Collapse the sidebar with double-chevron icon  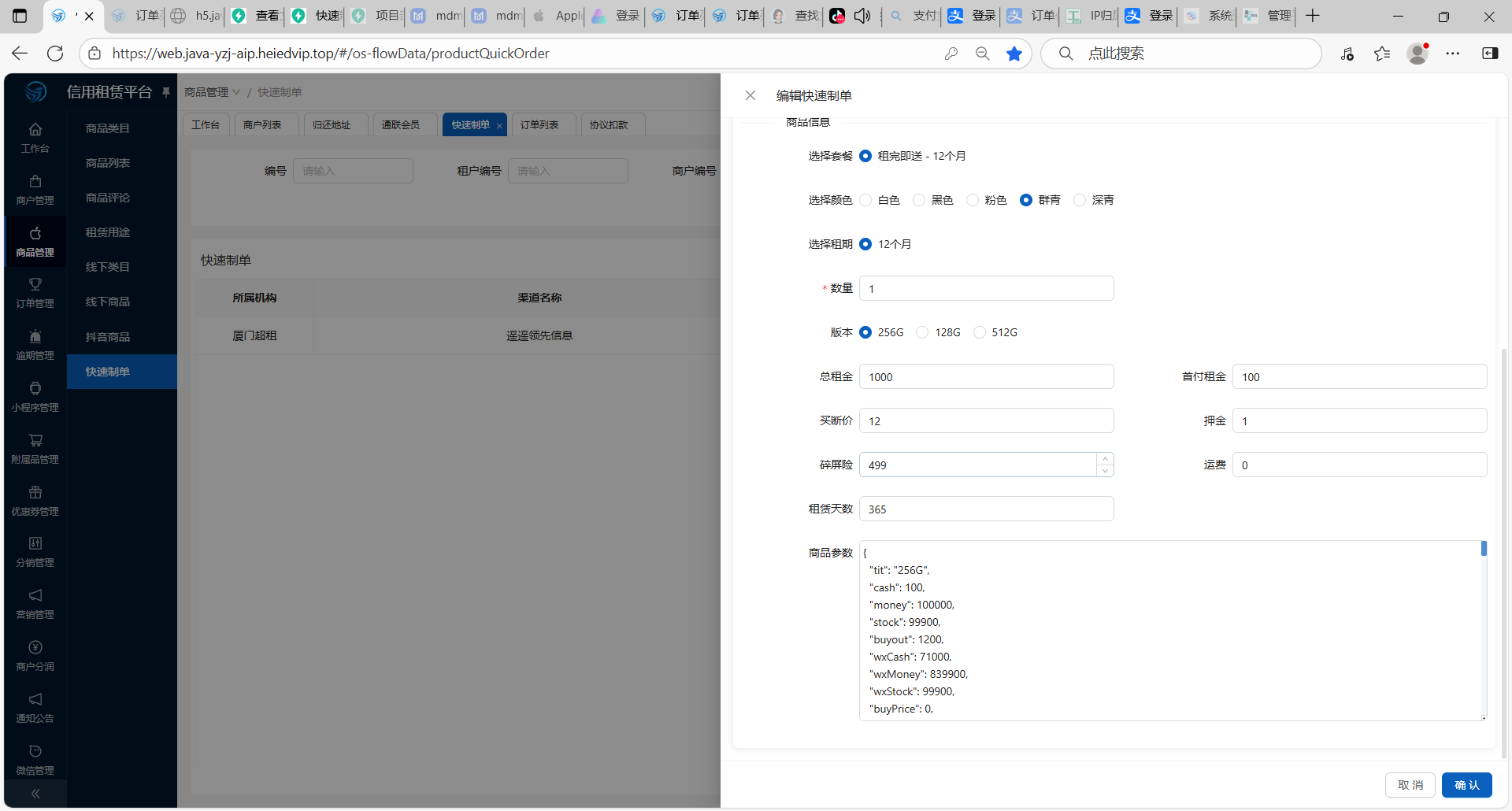(x=35, y=794)
